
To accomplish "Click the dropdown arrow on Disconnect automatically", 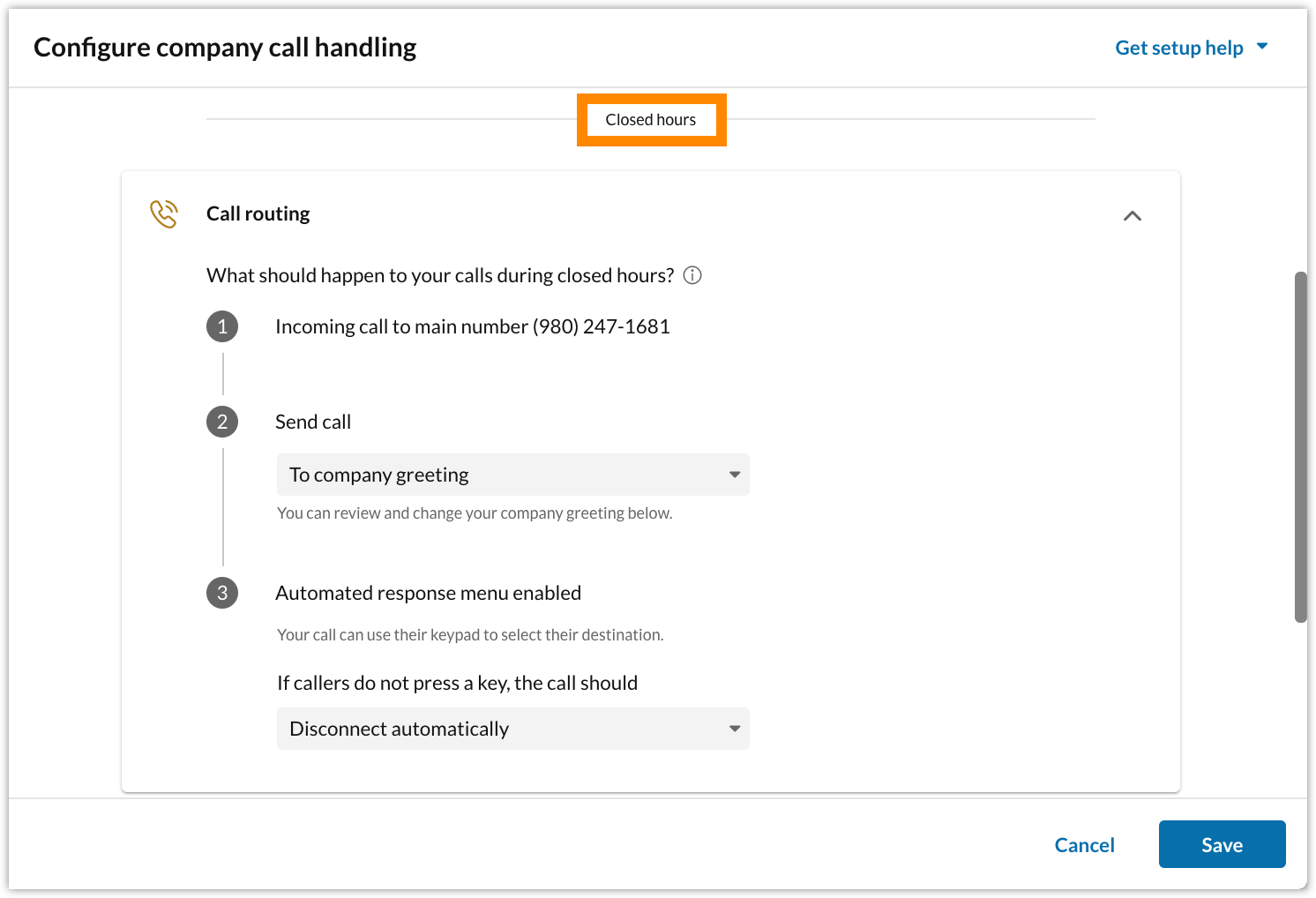I will (x=735, y=729).
